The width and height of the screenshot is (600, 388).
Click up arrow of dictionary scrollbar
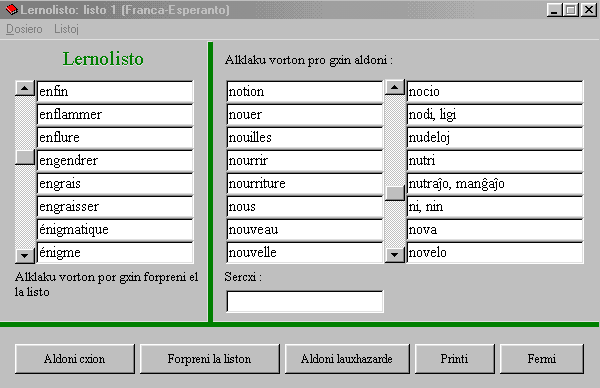point(395,87)
